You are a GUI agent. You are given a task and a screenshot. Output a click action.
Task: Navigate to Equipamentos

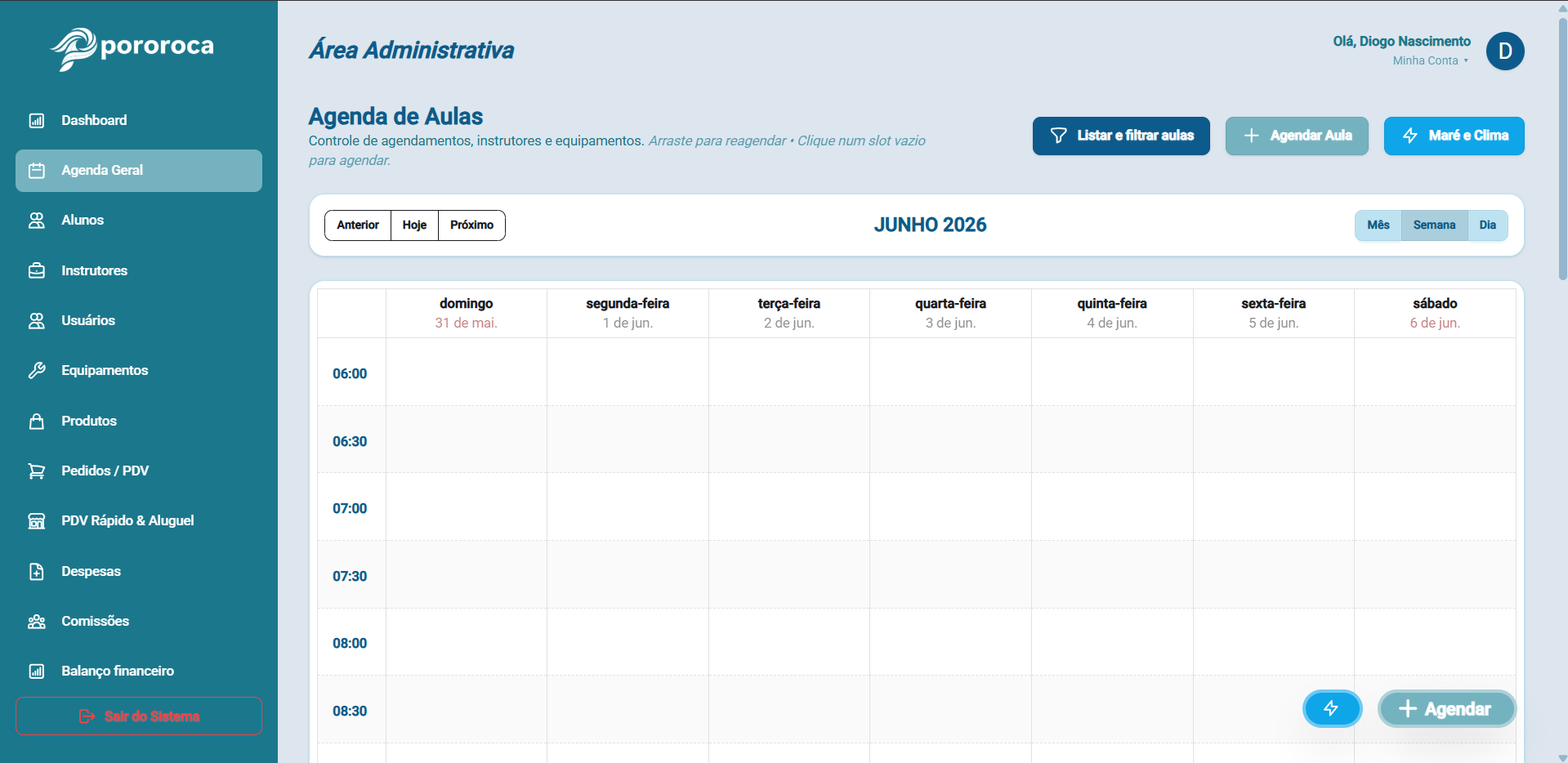[139, 371]
